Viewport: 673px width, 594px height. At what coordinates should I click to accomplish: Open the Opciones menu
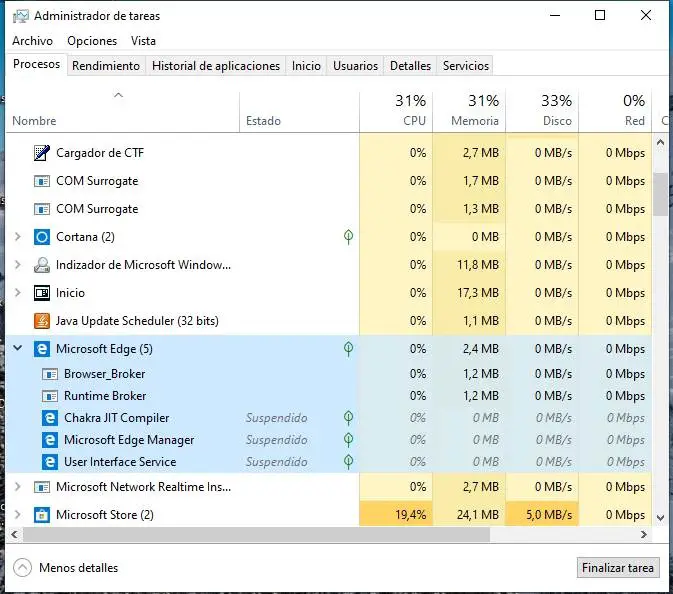tap(92, 41)
